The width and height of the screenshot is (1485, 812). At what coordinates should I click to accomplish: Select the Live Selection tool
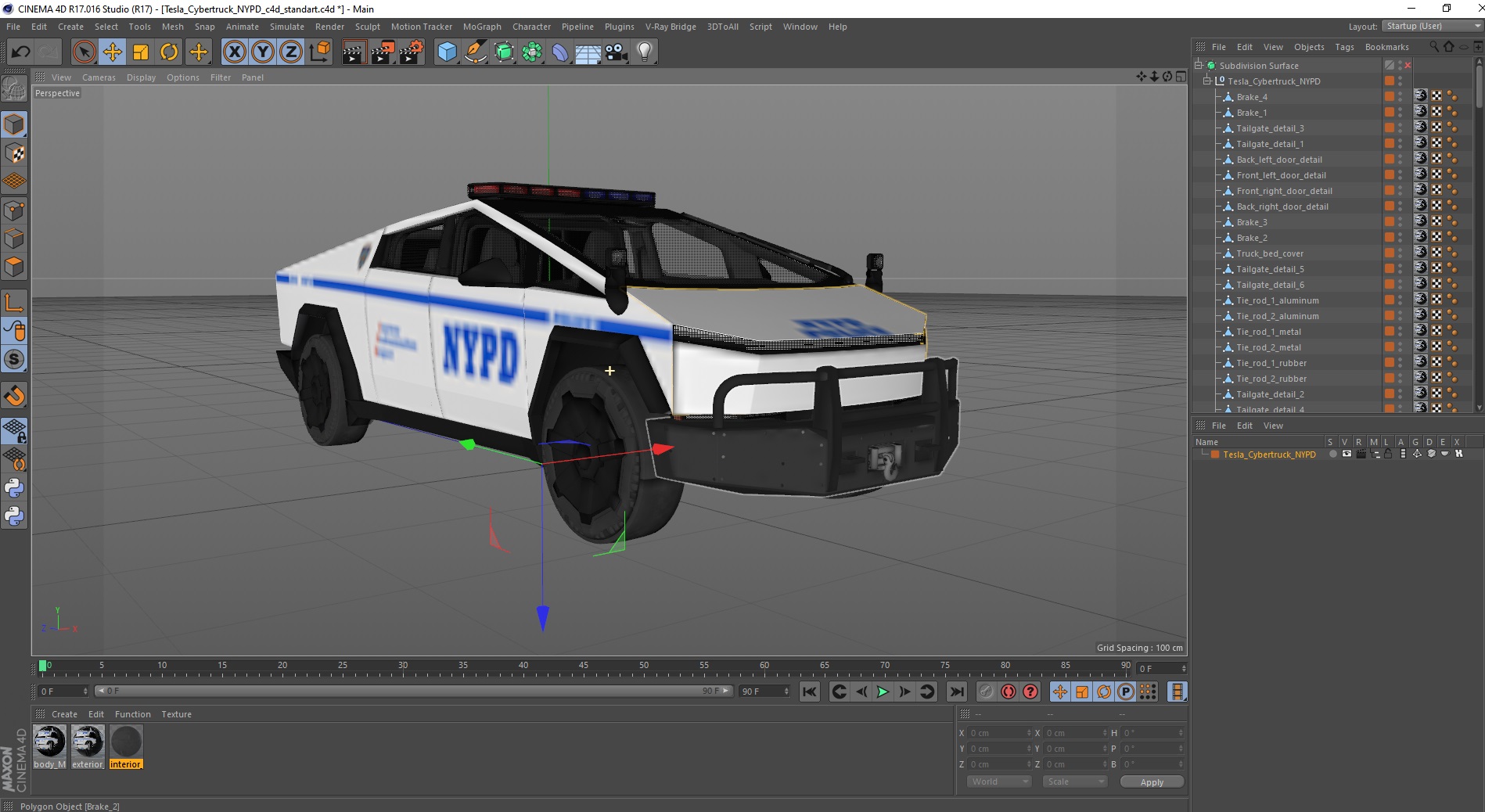click(84, 52)
